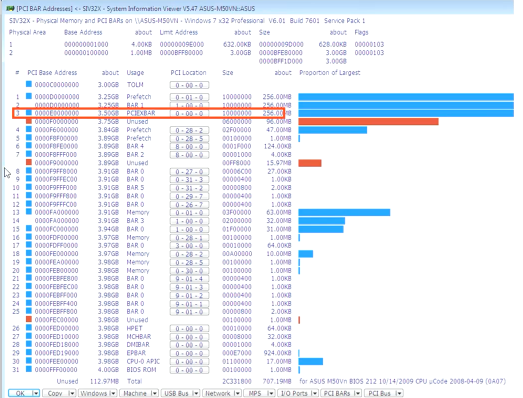The image size is (523, 398).
Task: Click PCI location button 0-31-2
Action: coord(189,188)
